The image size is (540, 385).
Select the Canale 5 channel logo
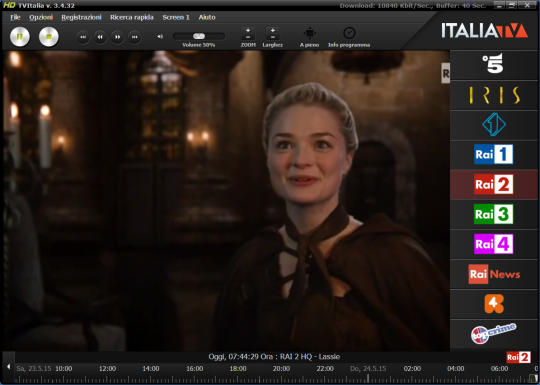tap(494, 64)
